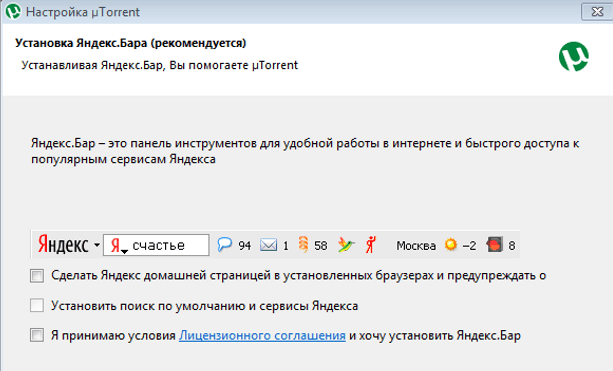Screen dimensions: 613x371
Task: Open the Лицензионного соглашения link
Action: tap(262, 336)
